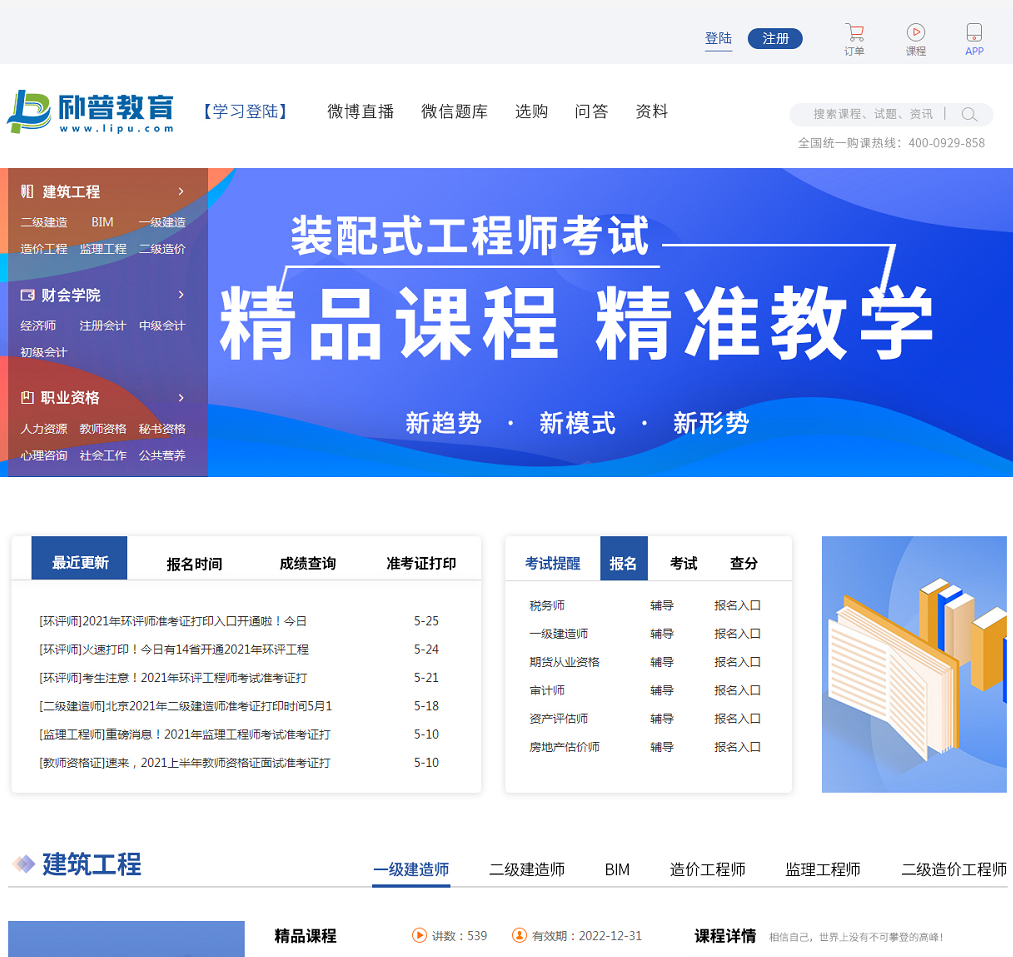1013x957 pixels.
Task: Expand the 职业资格 sidebar chevron arrow
Action: pos(181,397)
